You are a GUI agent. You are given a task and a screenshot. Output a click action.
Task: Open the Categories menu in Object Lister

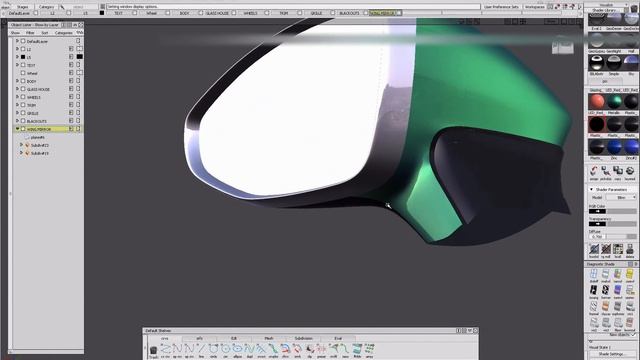63,33
